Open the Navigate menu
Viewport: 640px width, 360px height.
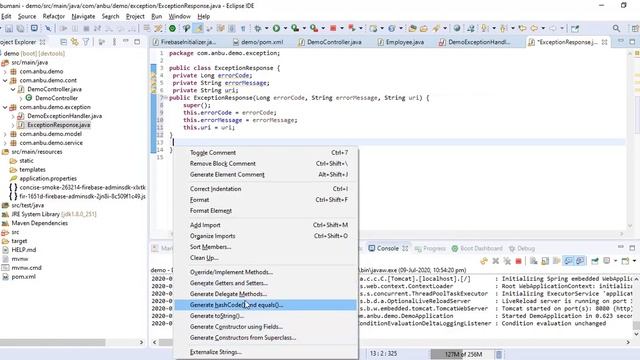point(83,16)
